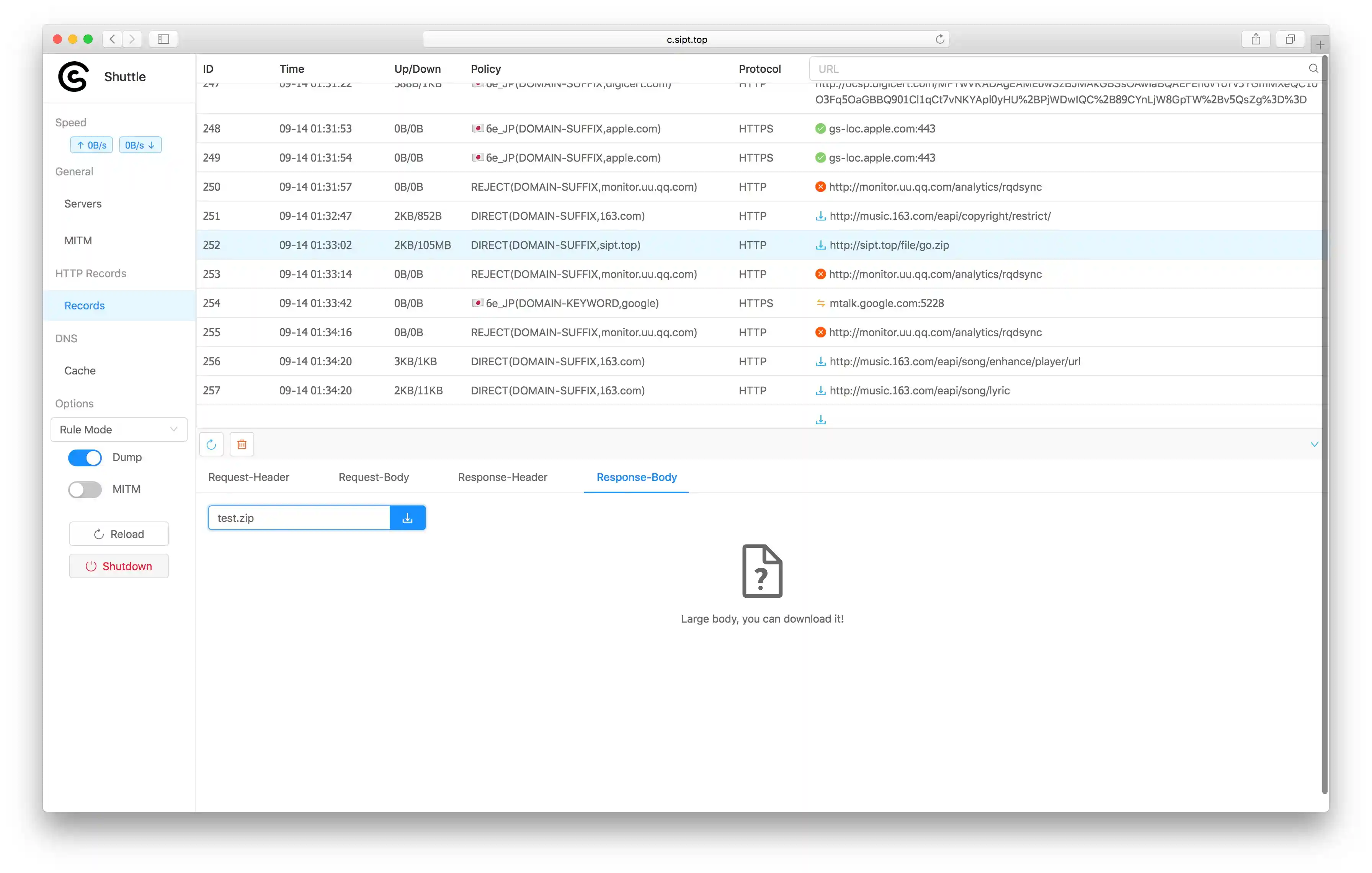Screen dimensions: 1372x873
Task: Click the trash icon to clear records
Action: [242, 445]
